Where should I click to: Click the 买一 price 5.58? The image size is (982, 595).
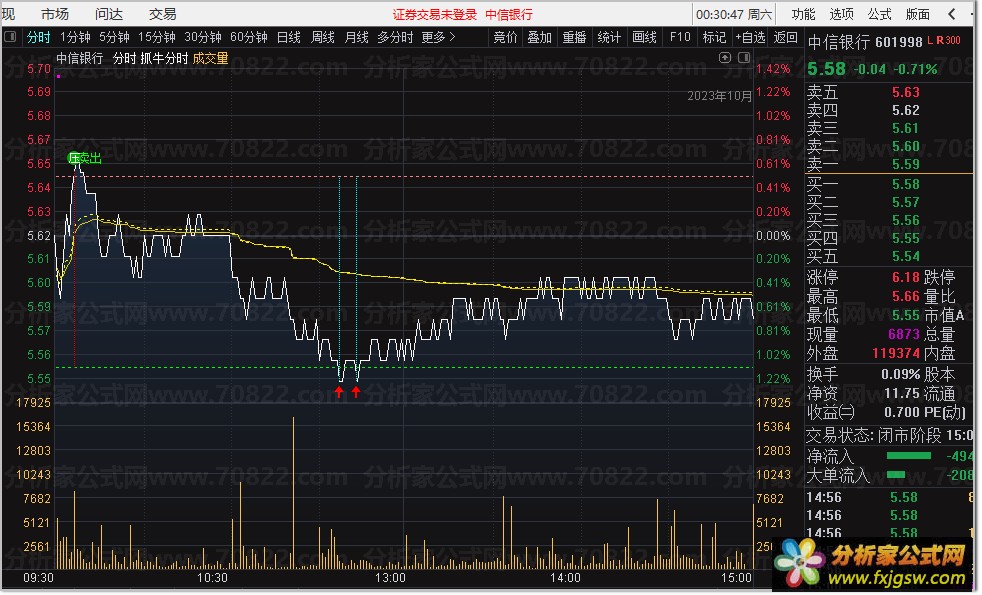906,184
